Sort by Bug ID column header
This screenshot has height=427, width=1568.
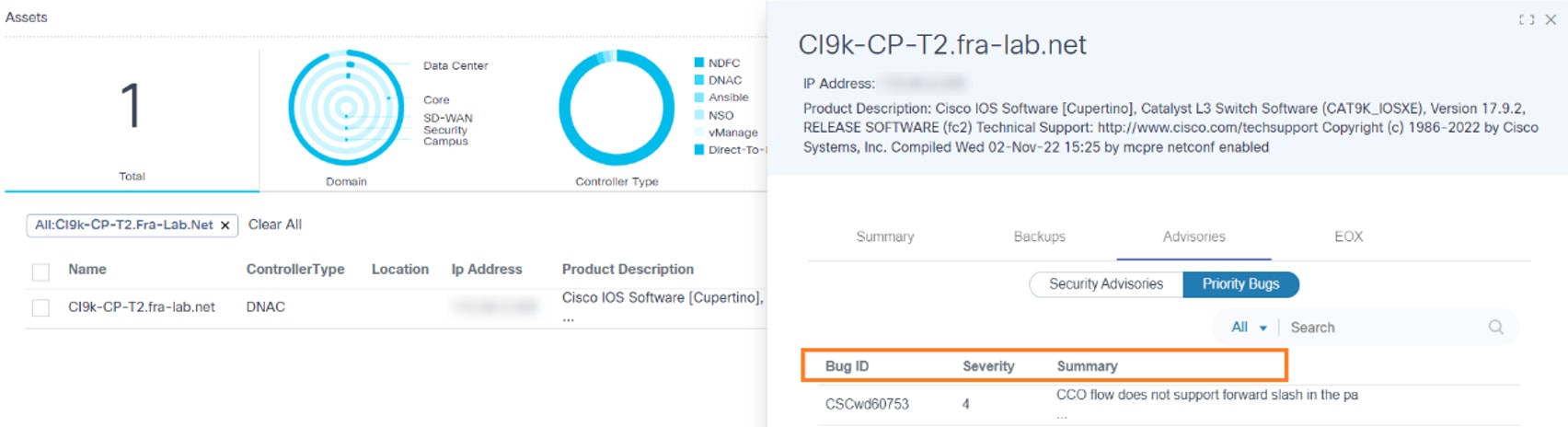[x=847, y=366]
